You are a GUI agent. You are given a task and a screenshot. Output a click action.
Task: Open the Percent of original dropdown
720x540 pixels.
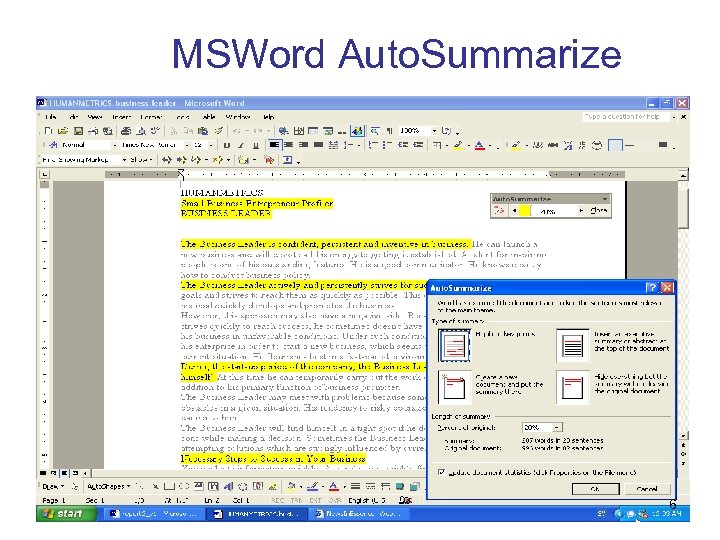pyautogui.click(x=557, y=428)
